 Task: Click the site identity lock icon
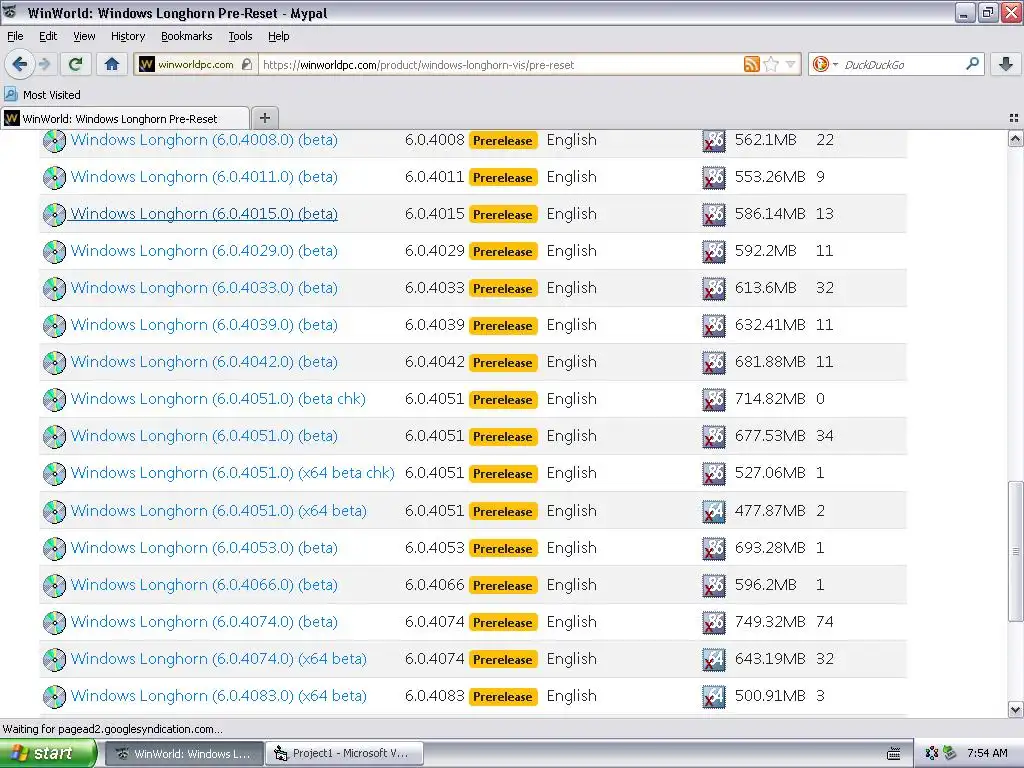(246, 64)
